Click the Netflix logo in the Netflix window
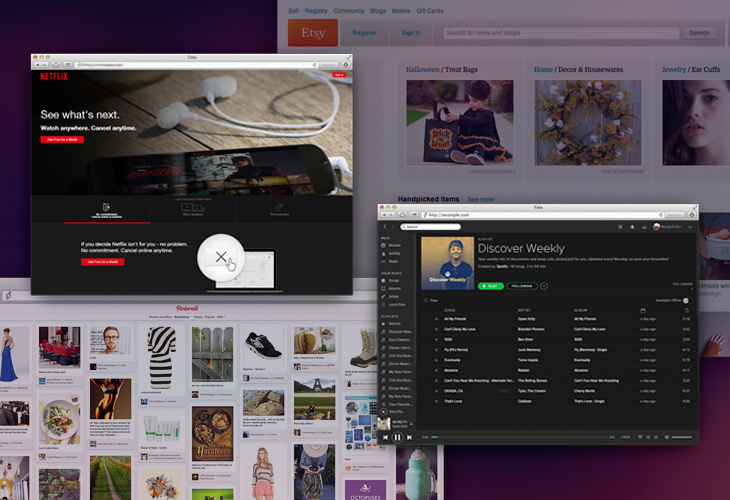This screenshot has height=500, width=730. (54, 76)
